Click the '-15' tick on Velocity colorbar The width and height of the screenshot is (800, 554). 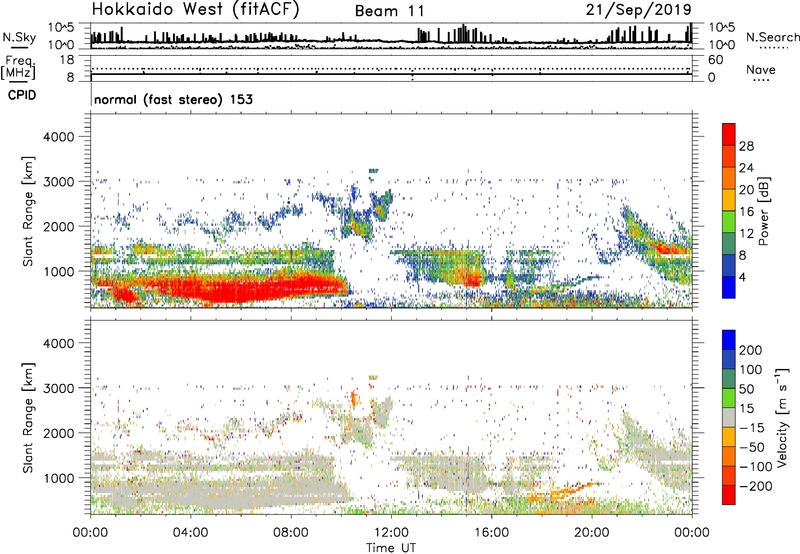(x=752, y=427)
